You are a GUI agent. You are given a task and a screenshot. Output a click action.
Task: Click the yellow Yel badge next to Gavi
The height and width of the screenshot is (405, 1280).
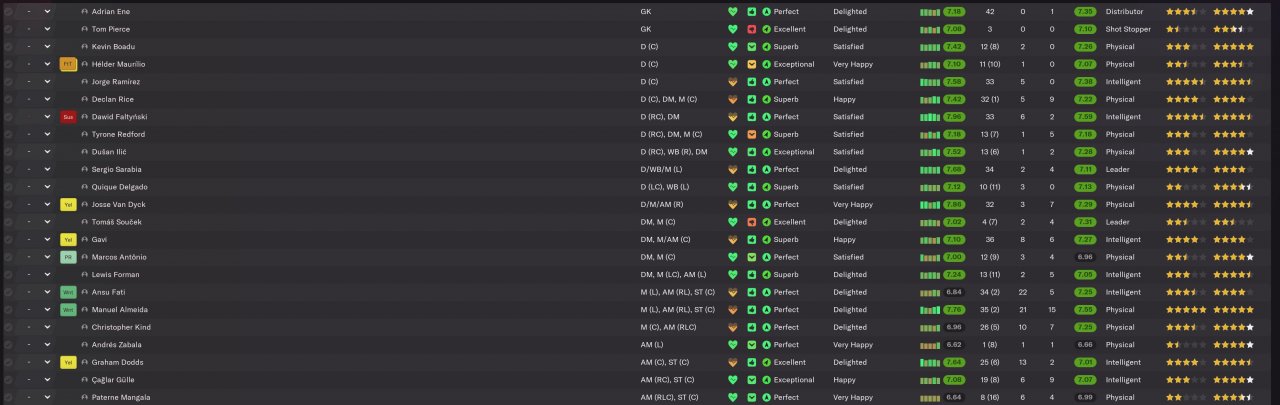(x=68, y=240)
